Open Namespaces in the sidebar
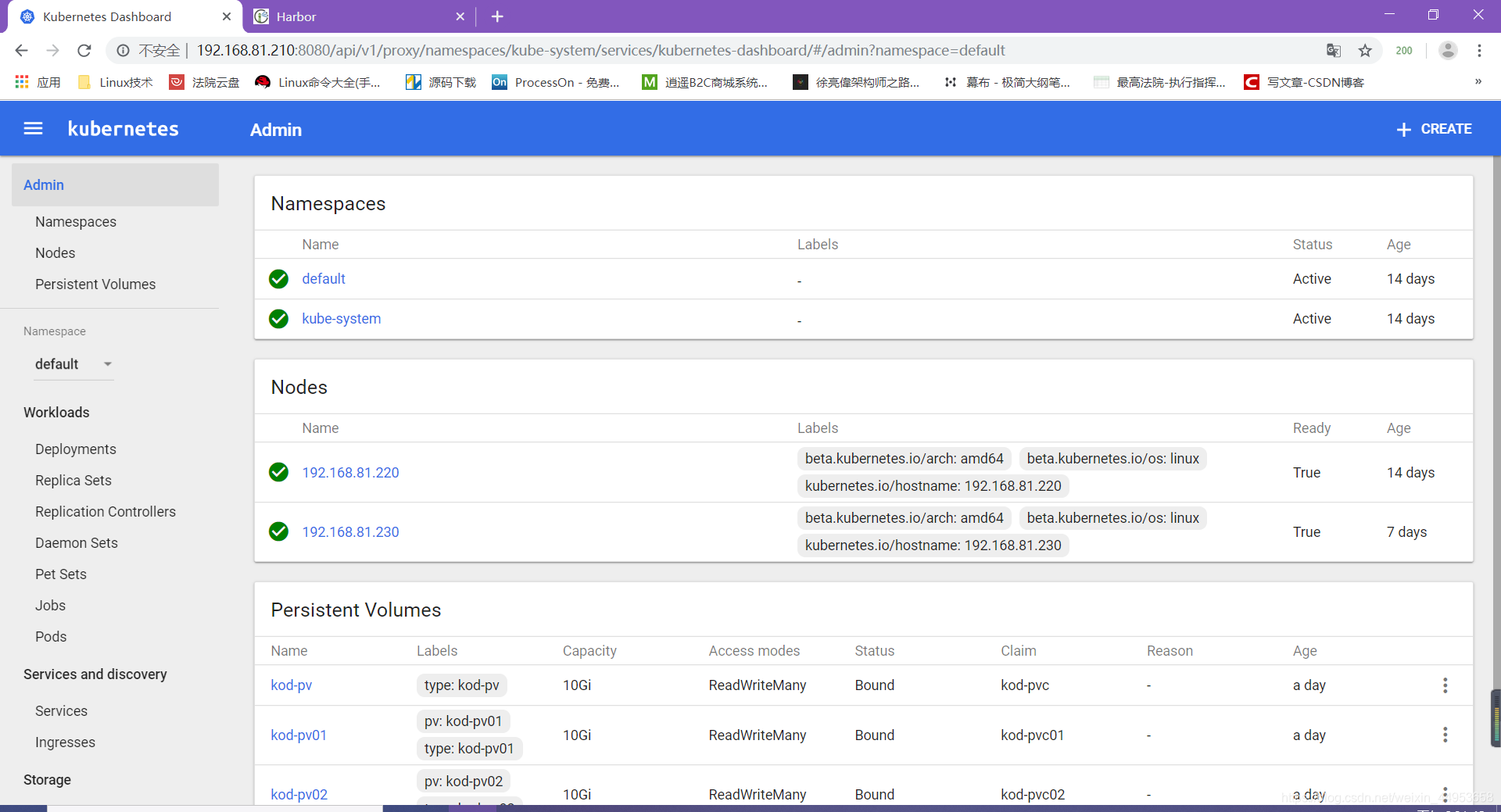1501x812 pixels. (x=76, y=222)
